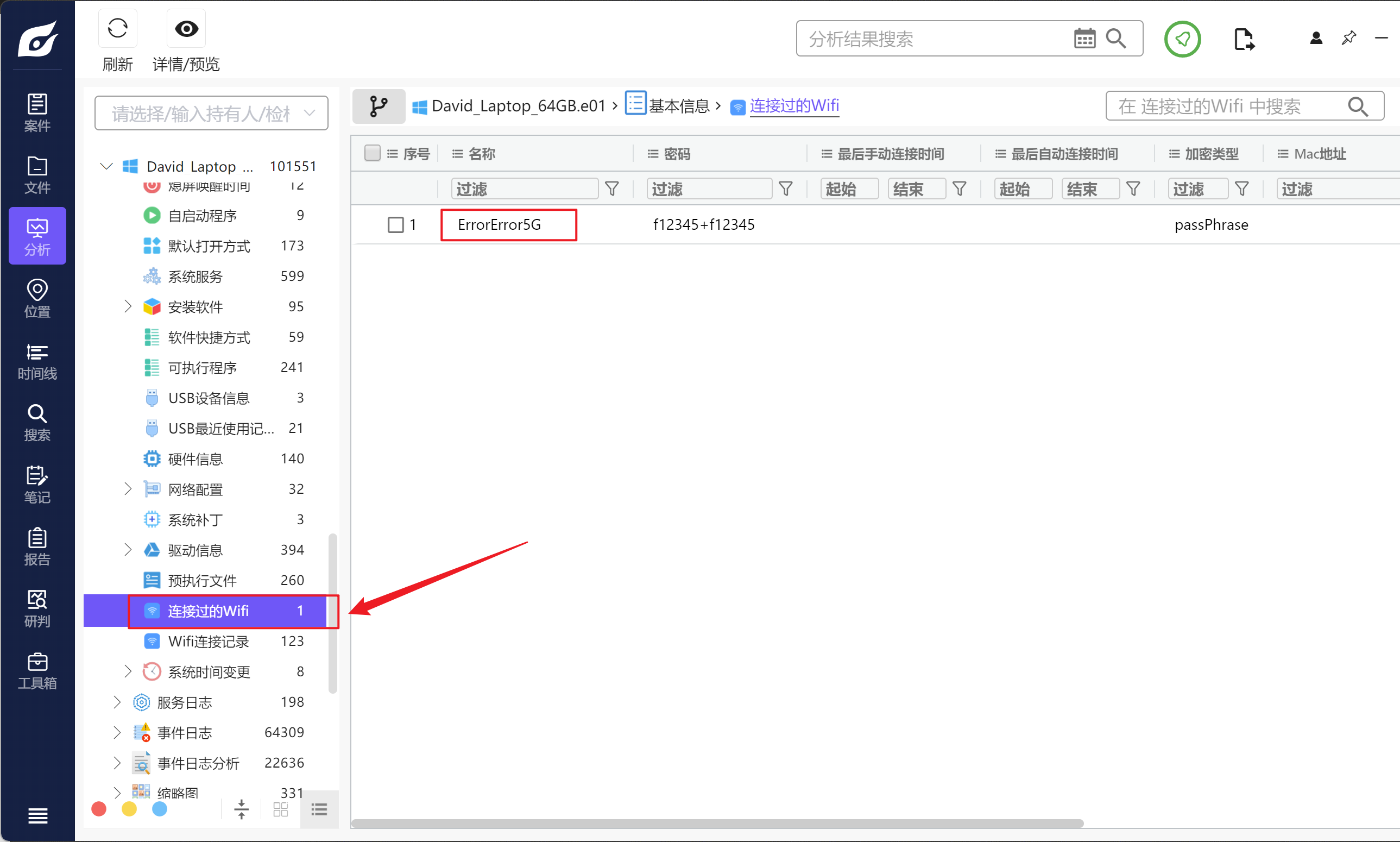Expand the 事件日志 tree node
This screenshot has width=1400, height=842.
click(x=117, y=732)
